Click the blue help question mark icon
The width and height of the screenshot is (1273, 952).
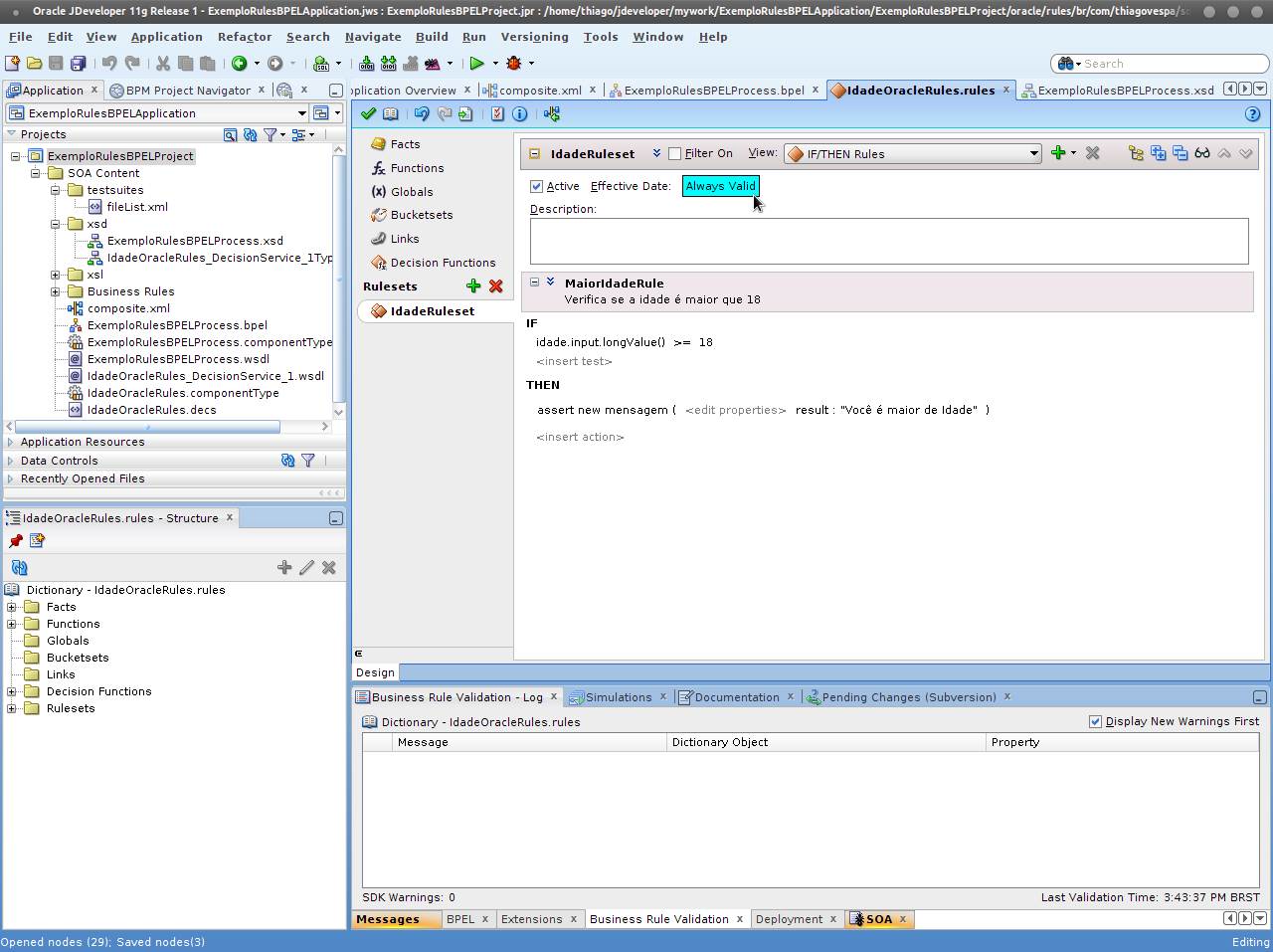[x=1252, y=113]
